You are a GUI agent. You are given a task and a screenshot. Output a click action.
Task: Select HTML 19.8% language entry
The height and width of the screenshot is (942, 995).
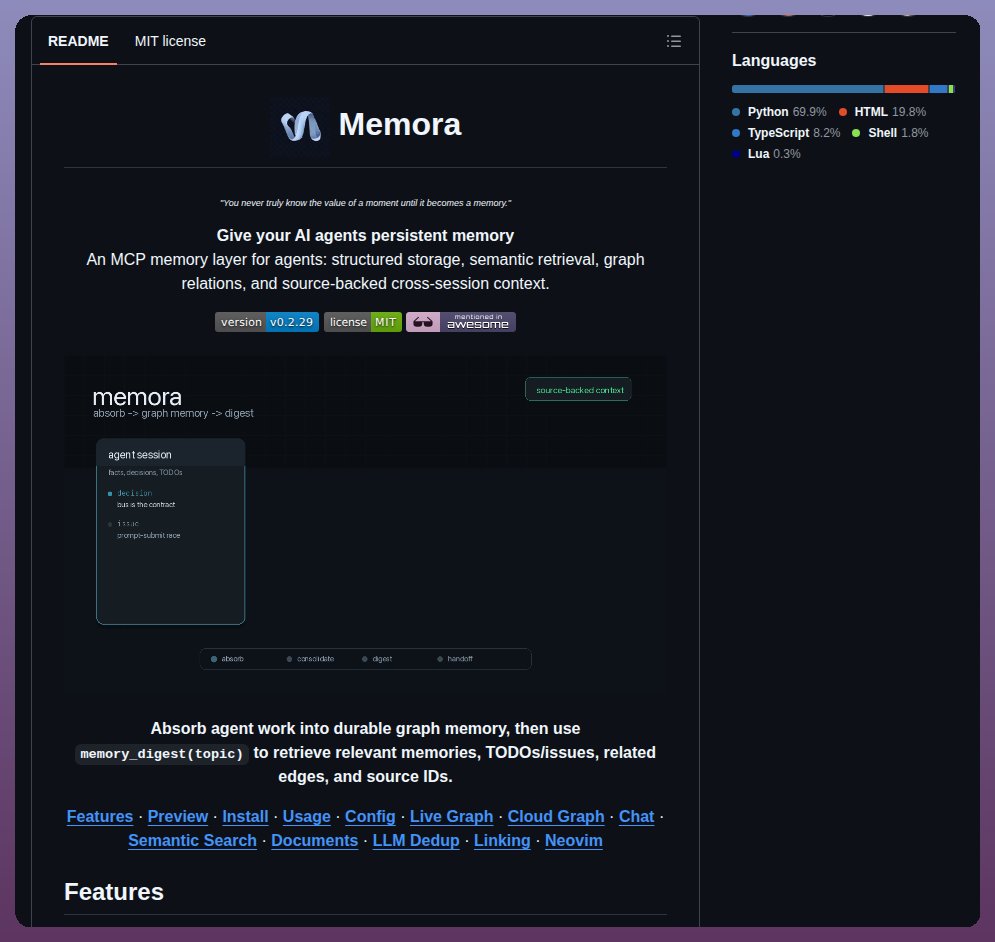coord(882,112)
